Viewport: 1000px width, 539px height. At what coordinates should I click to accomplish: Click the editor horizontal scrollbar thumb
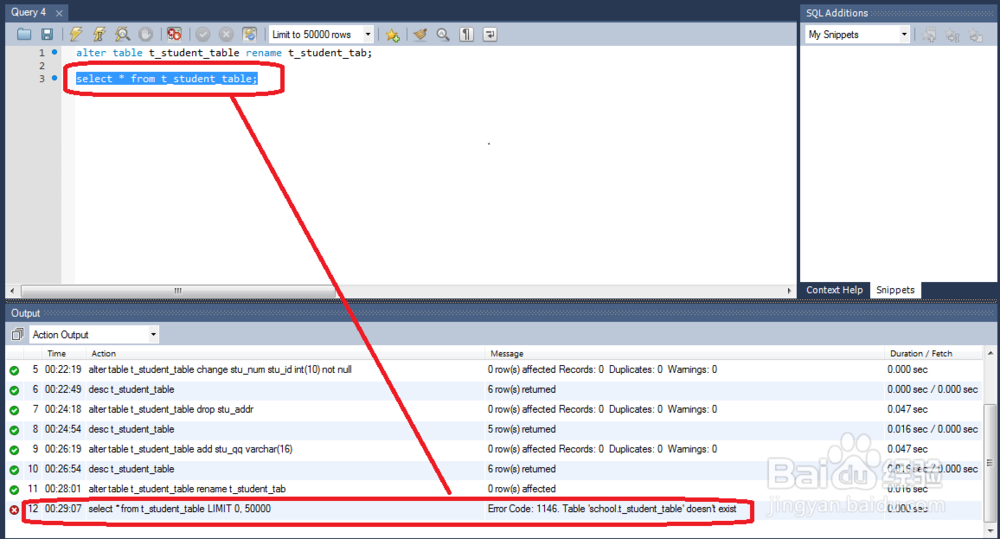(178, 290)
